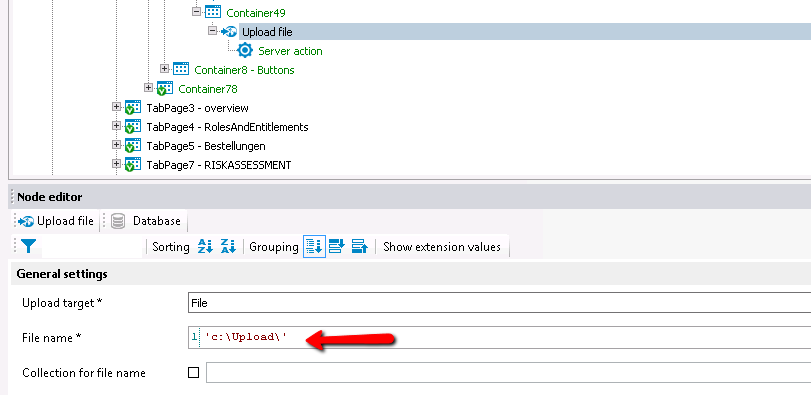Image resolution: width=811 pixels, height=395 pixels.
Task: Select TabPage5 - Bestellungen tree item
Action: point(206,146)
